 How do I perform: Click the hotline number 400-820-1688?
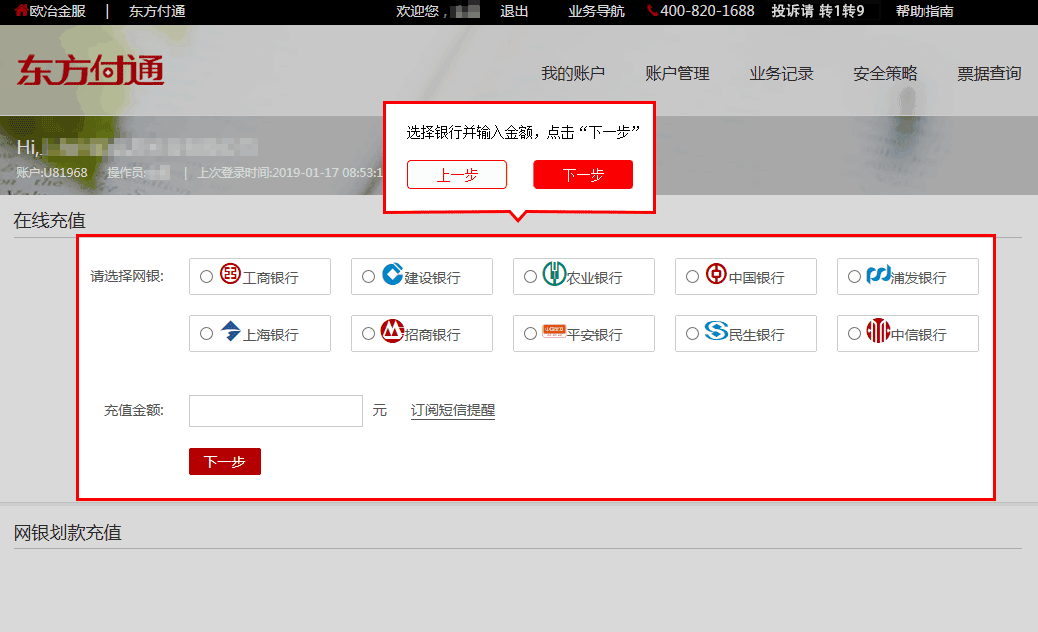click(707, 11)
